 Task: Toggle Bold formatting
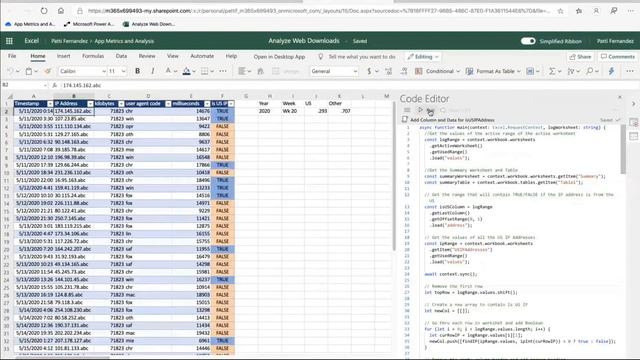(x=138, y=71)
